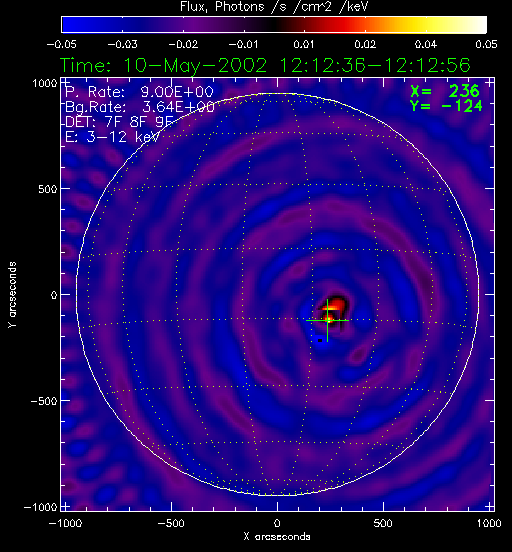Click the -500 tick label on the Y axis
Image resolution: width=512 pixels, height=552 pixels.
[43, 401]
